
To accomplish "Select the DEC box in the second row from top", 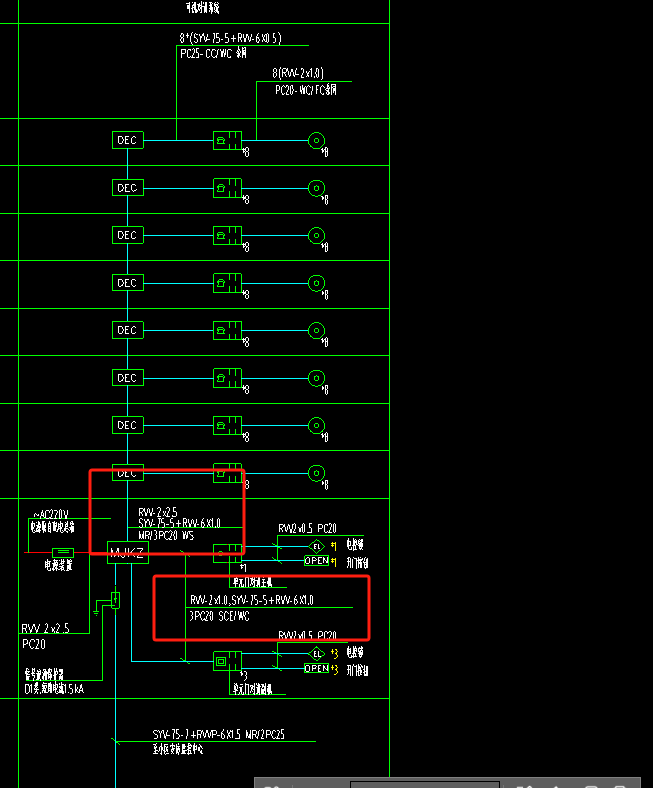I will coord(128,188).
